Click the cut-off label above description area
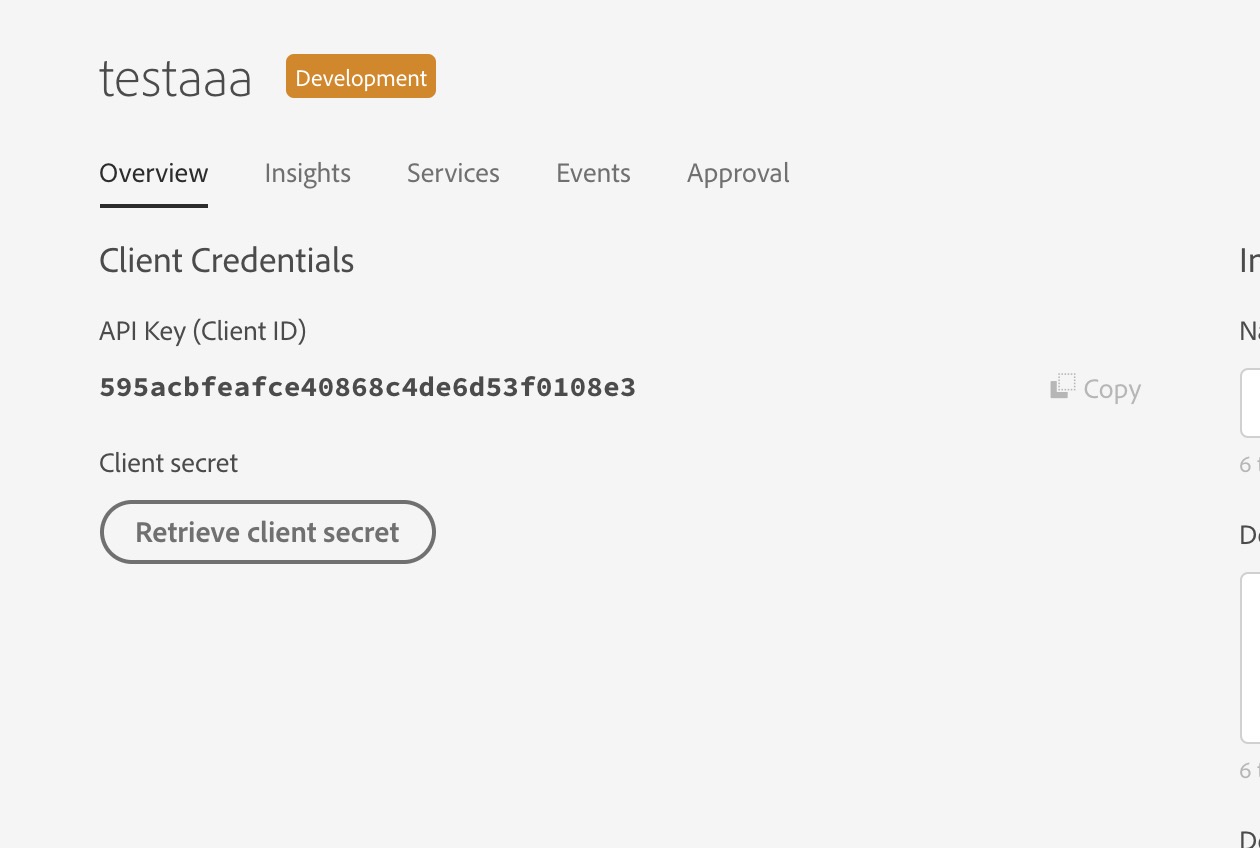The width and height of the screenshot is (1260, 848). click(1249, 535)
